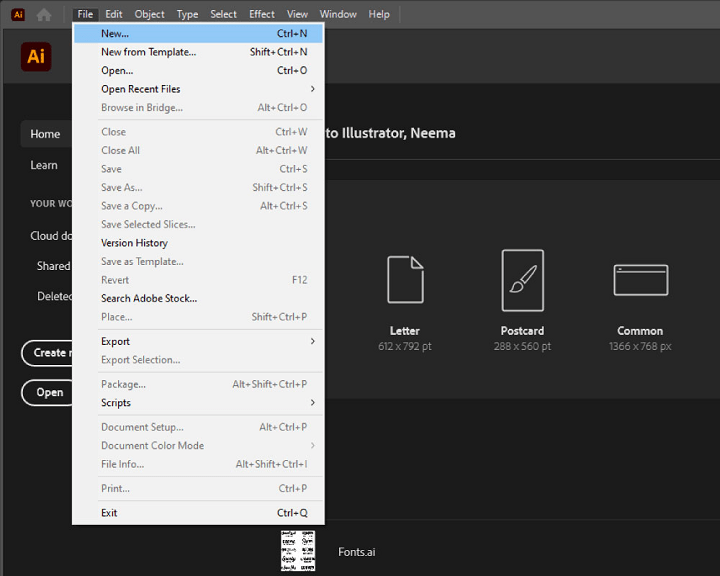The height and width of the screenshot is (576, 720).
Task: Open Cloud documents in sidebar
Action: [x=51, y=236]
